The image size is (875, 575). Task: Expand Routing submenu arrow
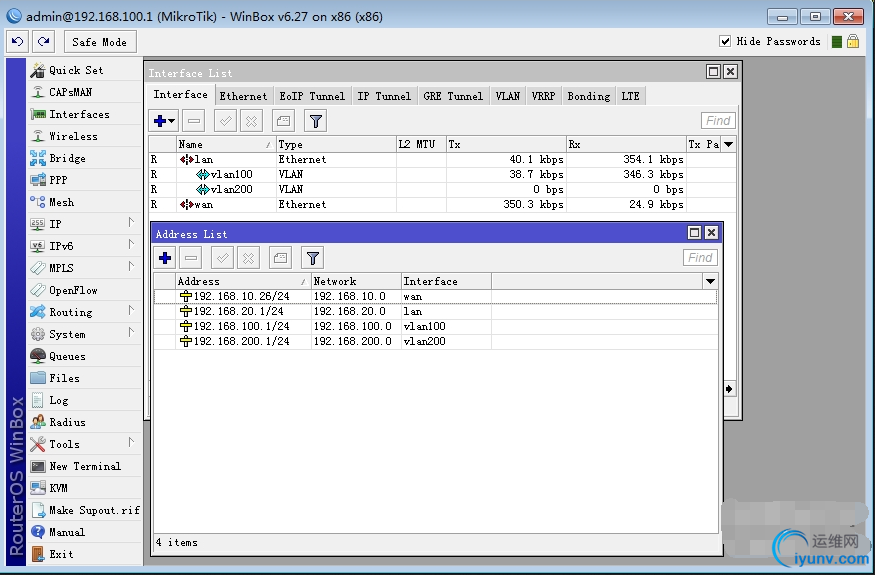[x=131, y=310]
